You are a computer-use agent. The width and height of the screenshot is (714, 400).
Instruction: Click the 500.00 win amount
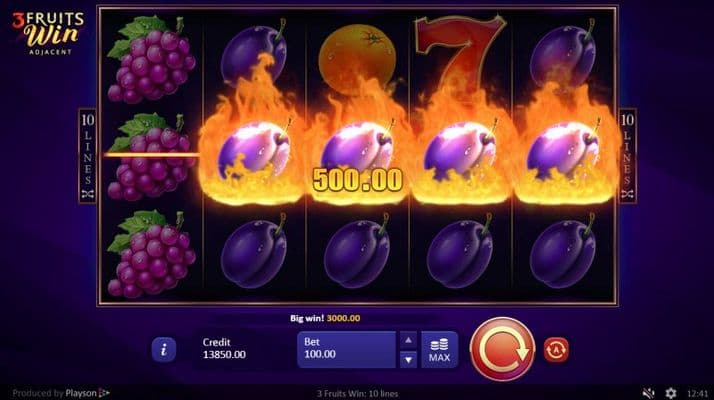(357, 179)
